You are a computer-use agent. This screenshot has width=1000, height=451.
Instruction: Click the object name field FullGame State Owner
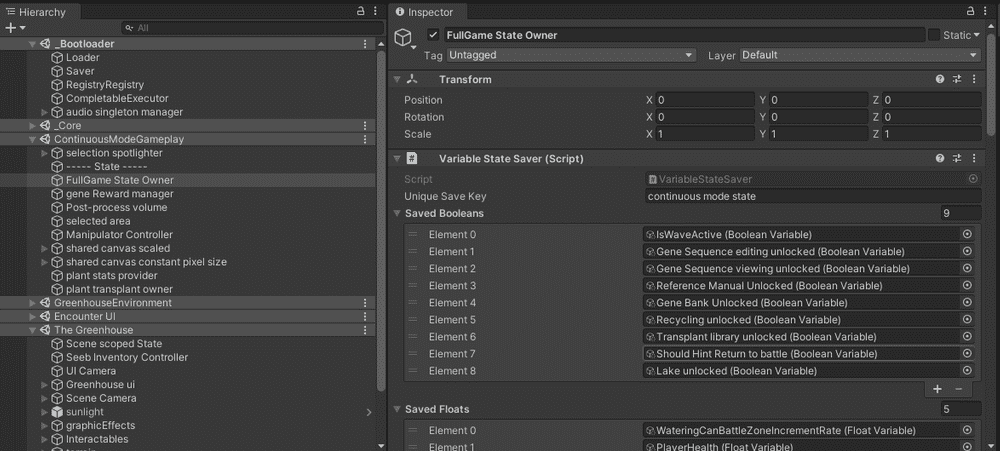click(x=684, y=36)
